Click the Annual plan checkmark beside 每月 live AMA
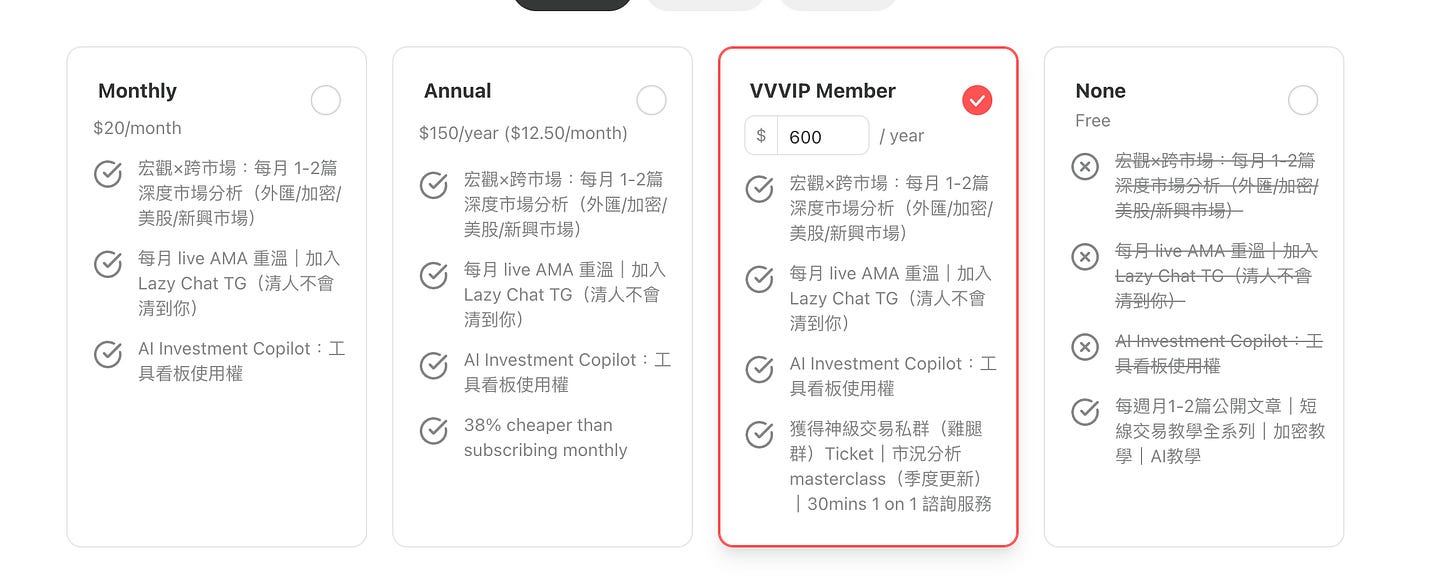 pos(433,275)
